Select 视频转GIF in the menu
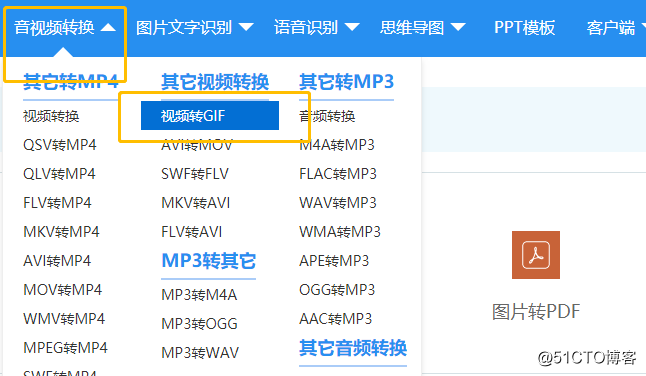This screenshot has width=646, height=376. (x=210, y=116)
